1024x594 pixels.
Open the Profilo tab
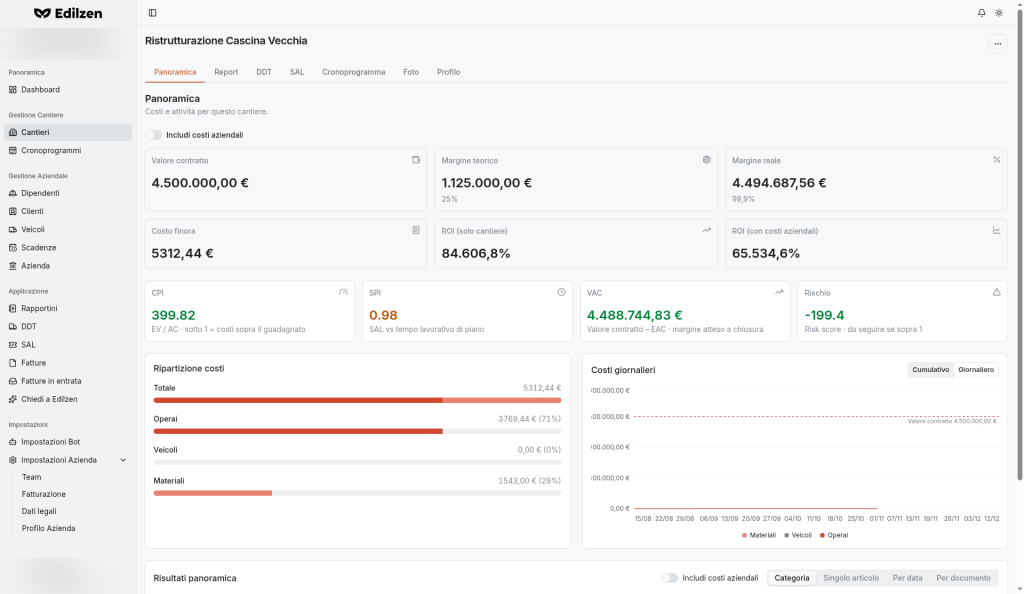click(x=449, y=72)
